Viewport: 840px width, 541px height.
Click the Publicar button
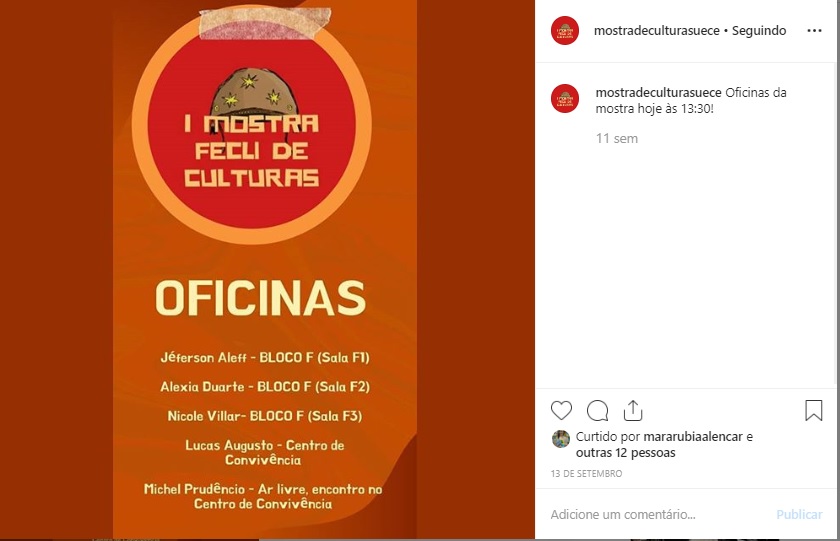(x=799, y=514)
